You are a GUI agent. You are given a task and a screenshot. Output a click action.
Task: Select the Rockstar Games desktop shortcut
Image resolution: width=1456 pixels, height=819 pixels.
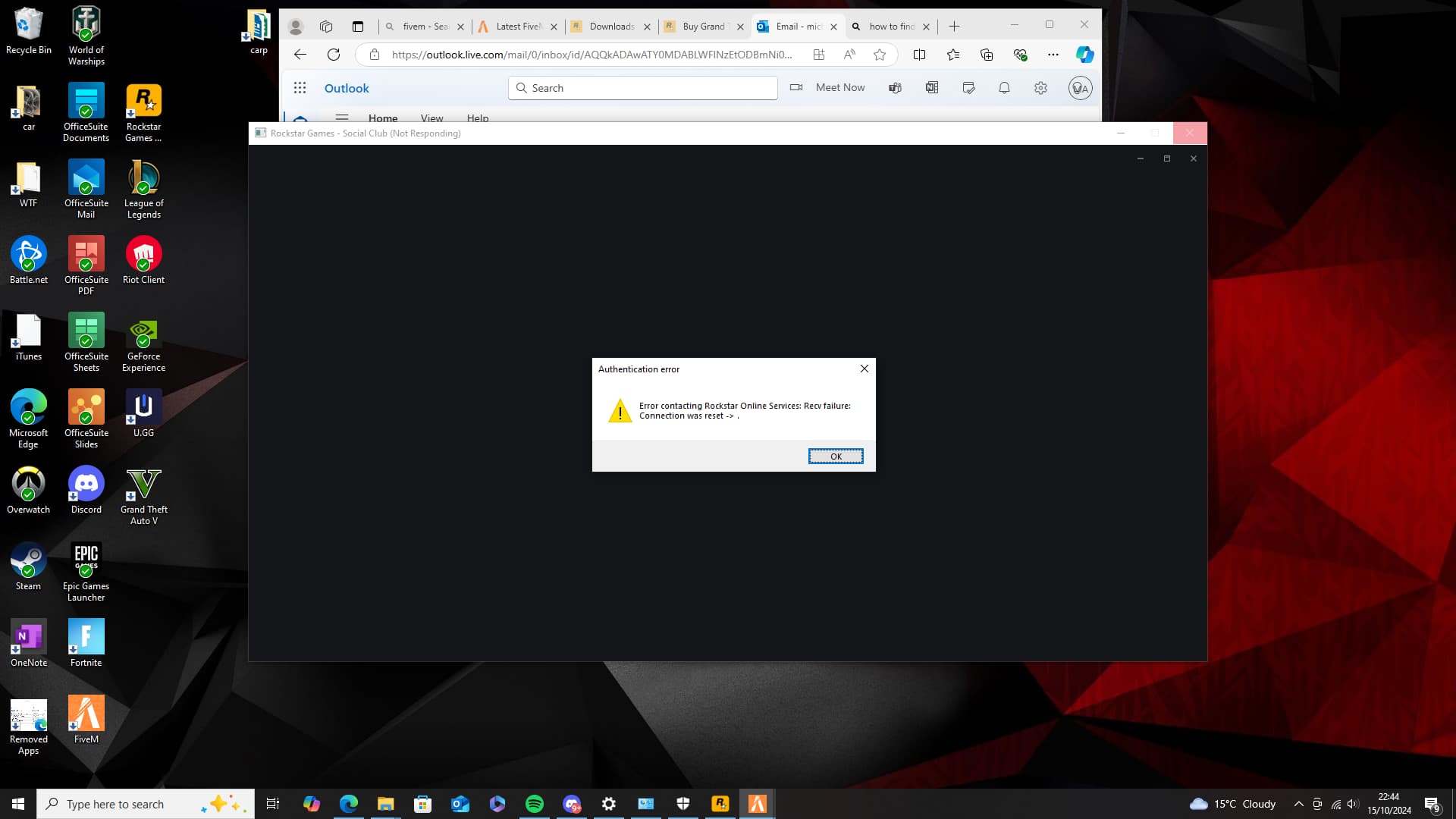pos(143,113)
